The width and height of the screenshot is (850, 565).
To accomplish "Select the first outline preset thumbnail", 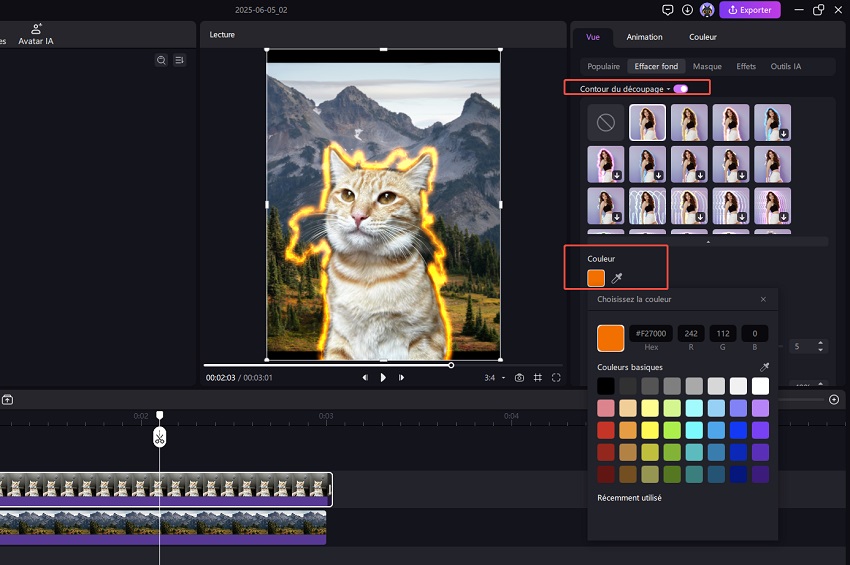I will coord(647,123).
